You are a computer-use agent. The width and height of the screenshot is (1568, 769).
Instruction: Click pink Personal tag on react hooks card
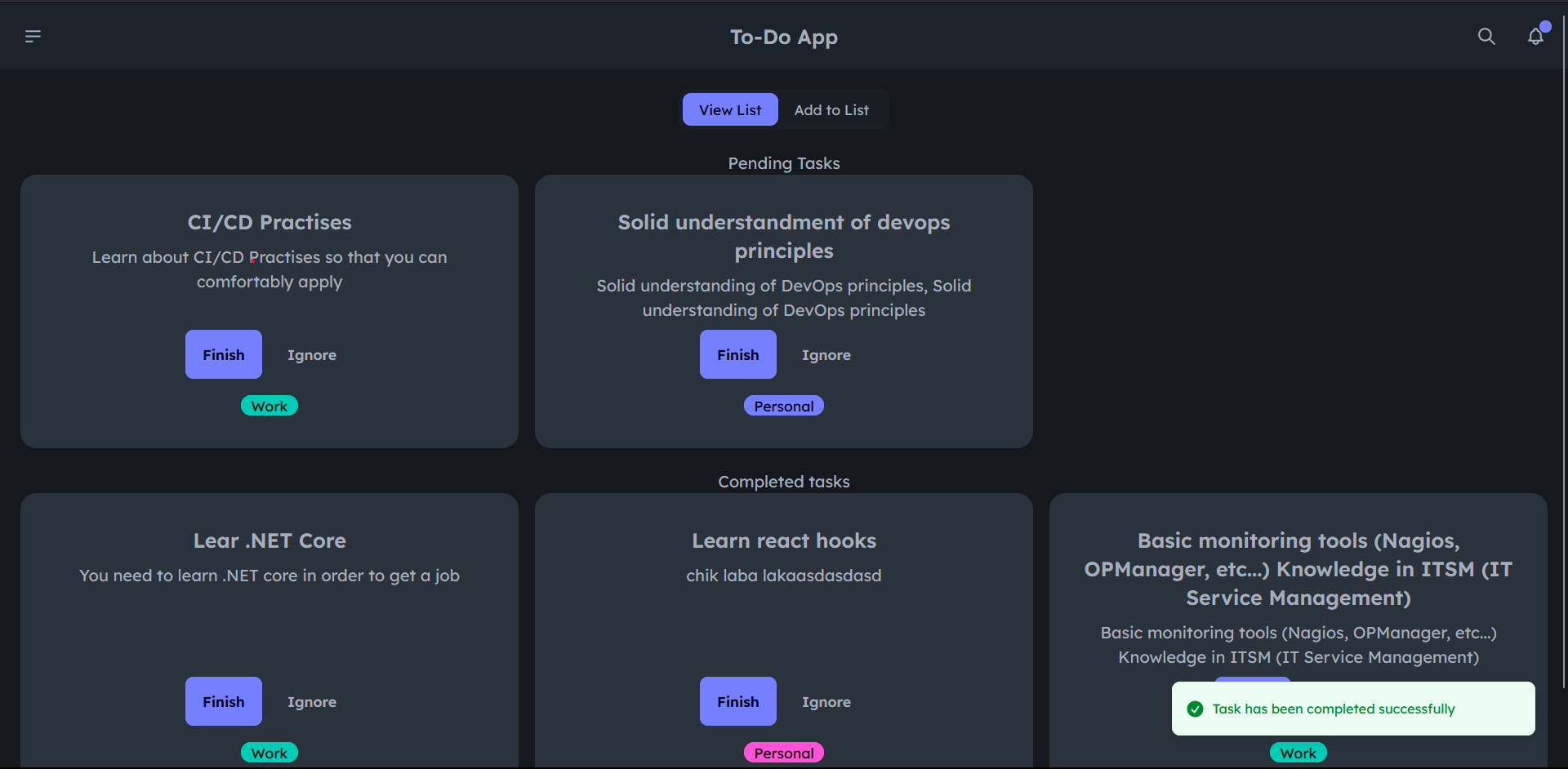click(783, 753)
